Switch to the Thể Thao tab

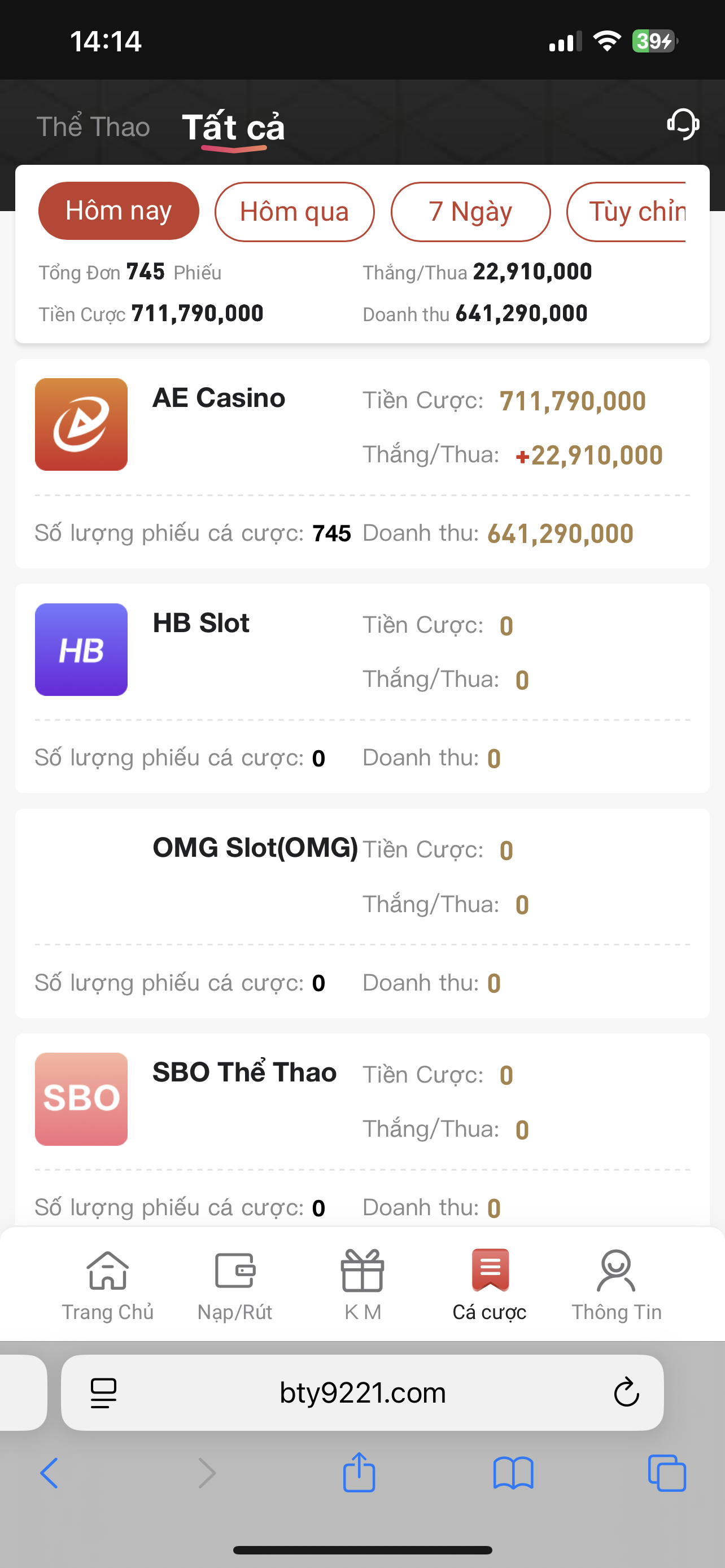point(93,126)
